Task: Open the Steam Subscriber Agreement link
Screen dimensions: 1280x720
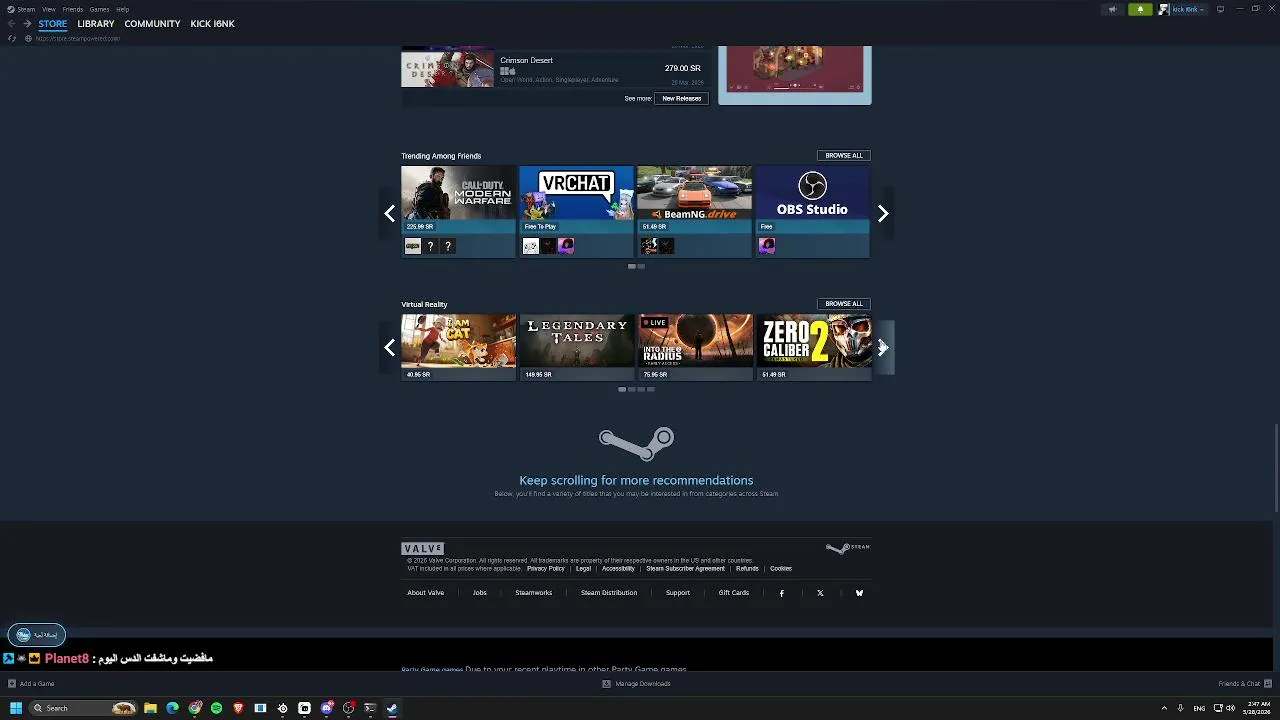Action: (685, 568)
